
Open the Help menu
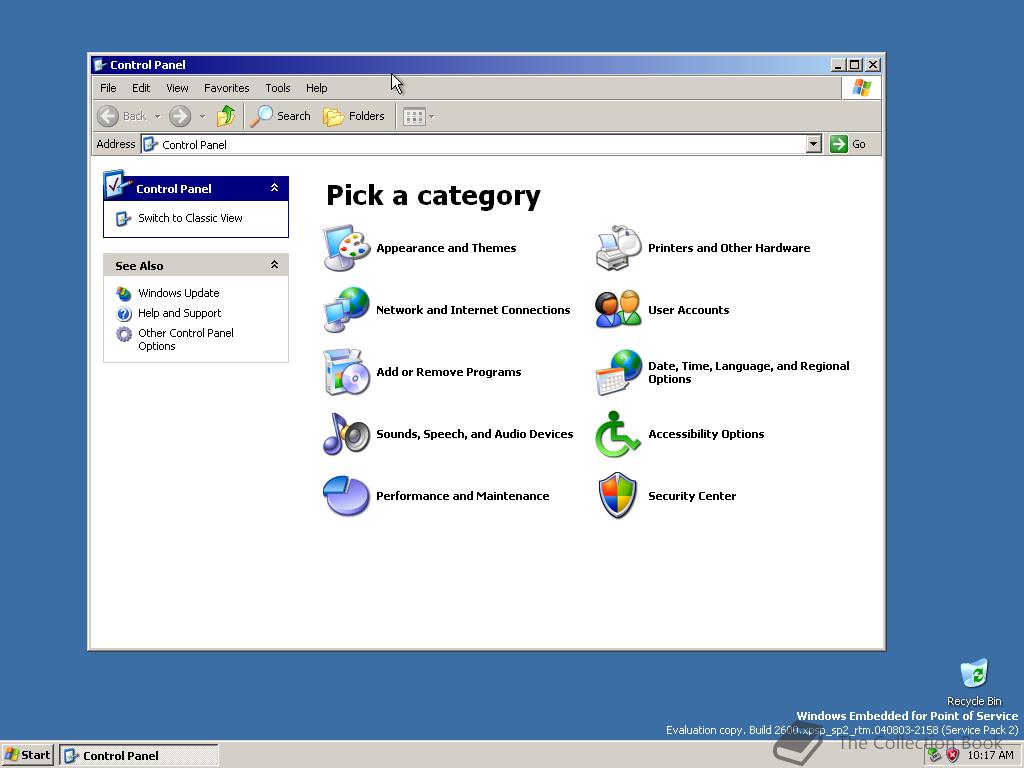317,88
